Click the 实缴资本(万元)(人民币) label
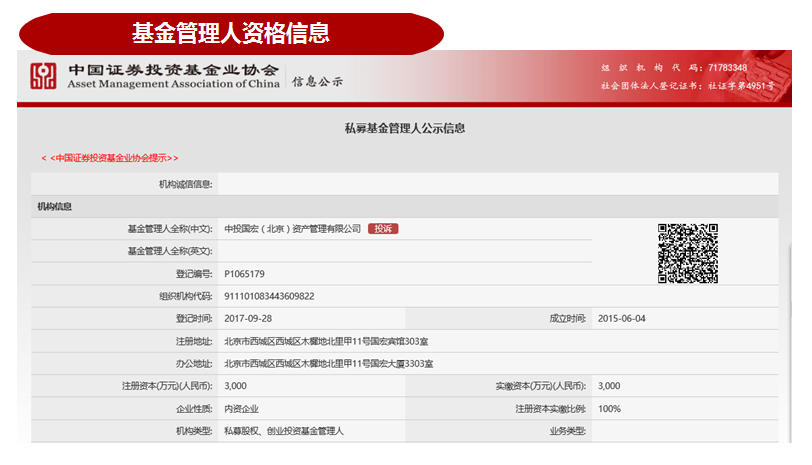 [x=541, y=386]
